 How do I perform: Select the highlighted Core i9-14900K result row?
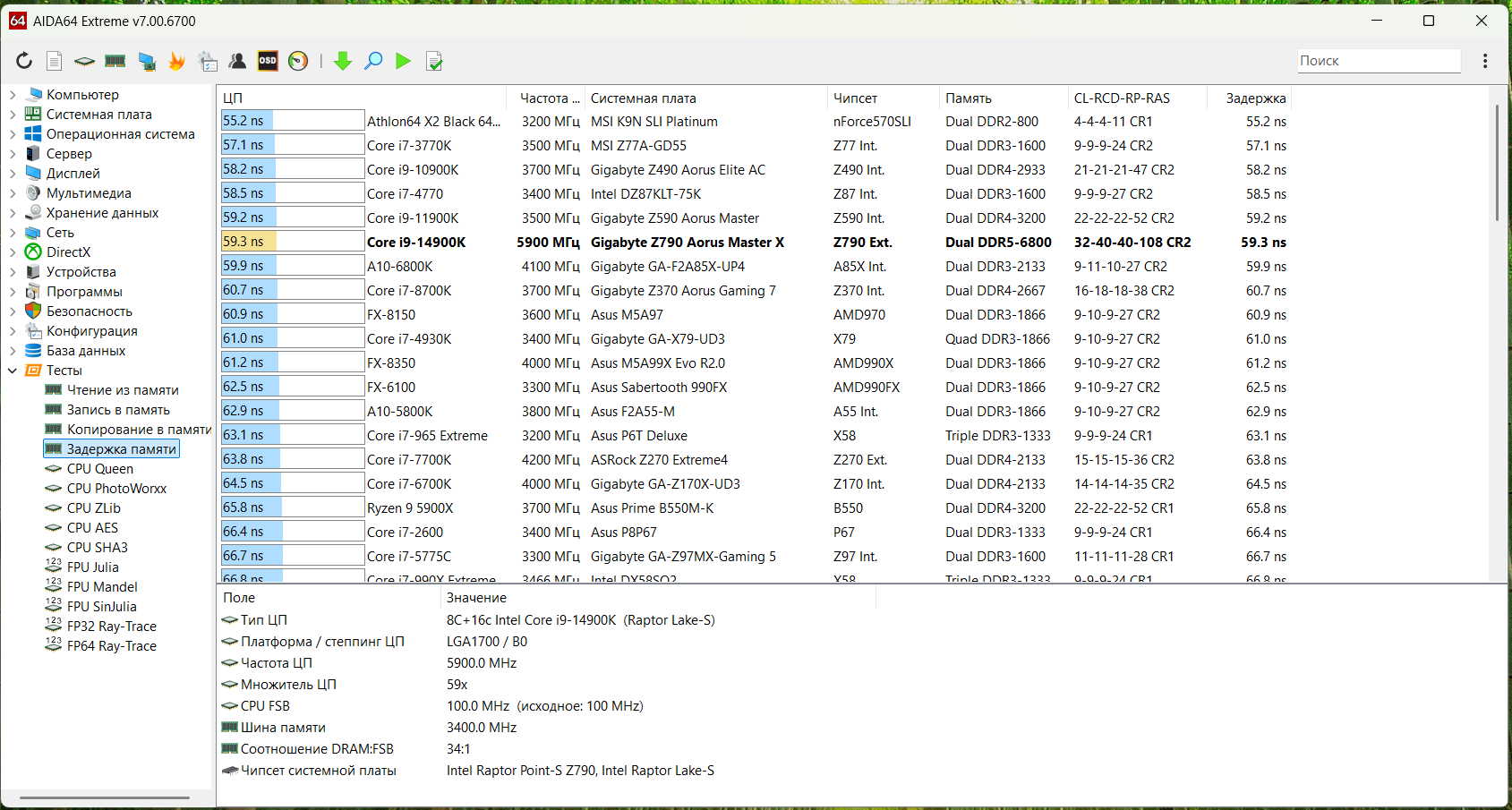(755, 243)
